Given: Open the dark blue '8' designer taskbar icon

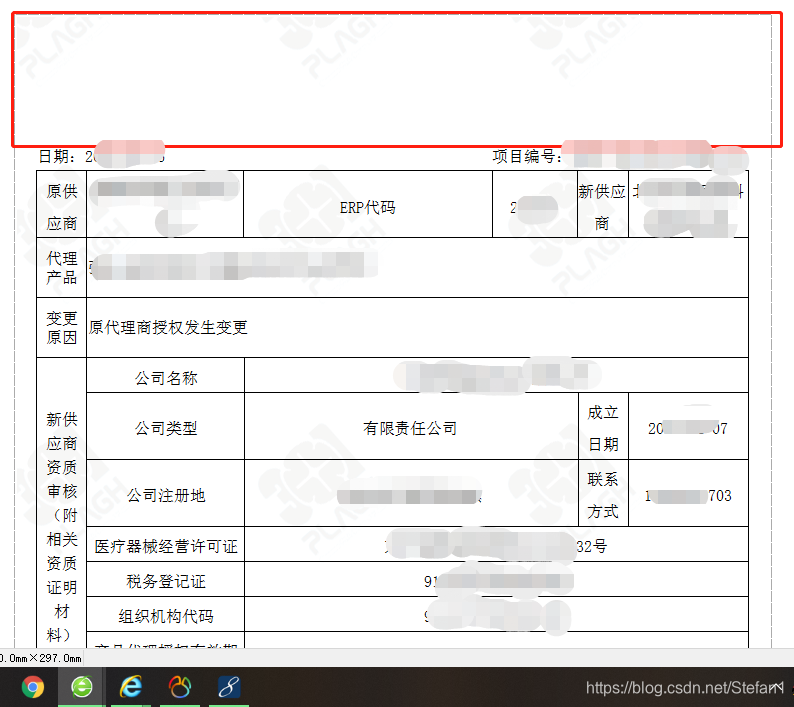Looking at the screenshot, I should click(x=229, y=687).
